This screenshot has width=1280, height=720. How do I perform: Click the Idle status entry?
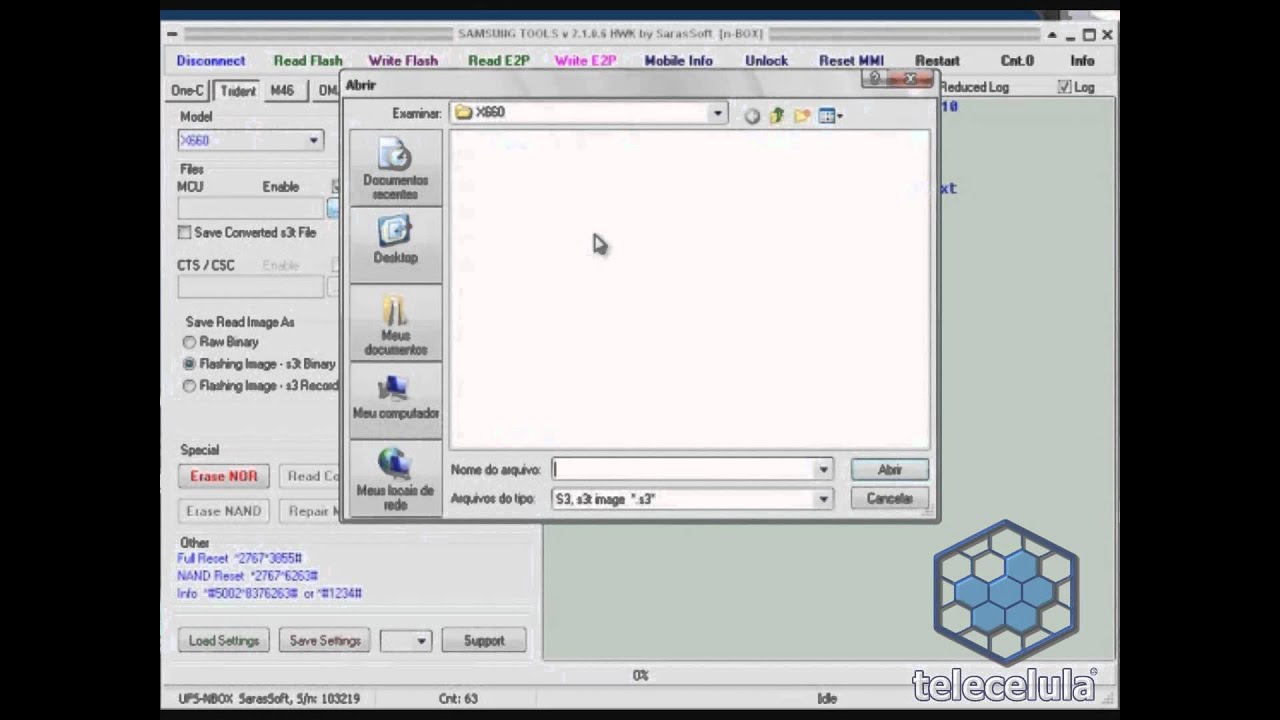(827, 699)
